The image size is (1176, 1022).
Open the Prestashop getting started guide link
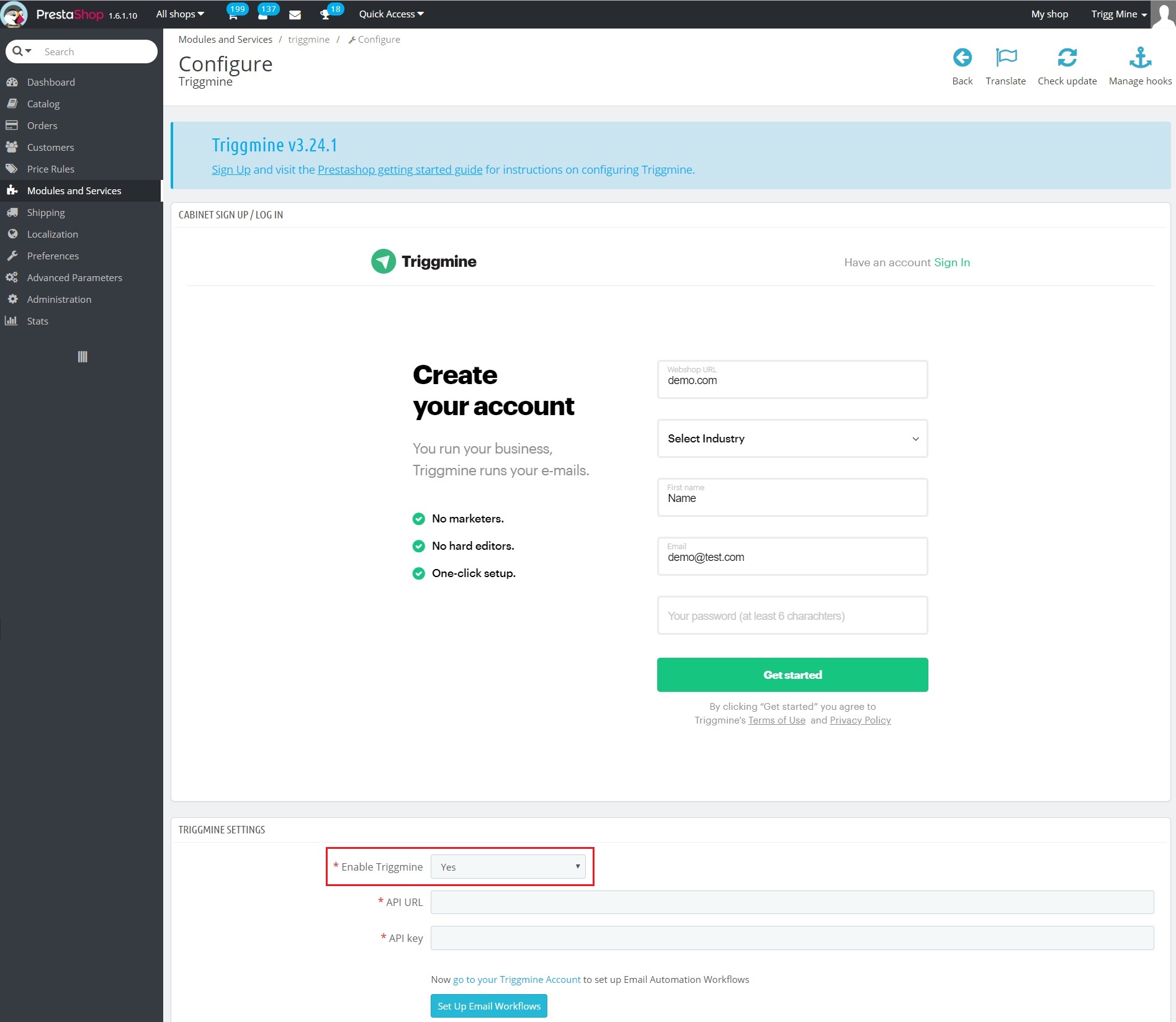tap(400, 169)
